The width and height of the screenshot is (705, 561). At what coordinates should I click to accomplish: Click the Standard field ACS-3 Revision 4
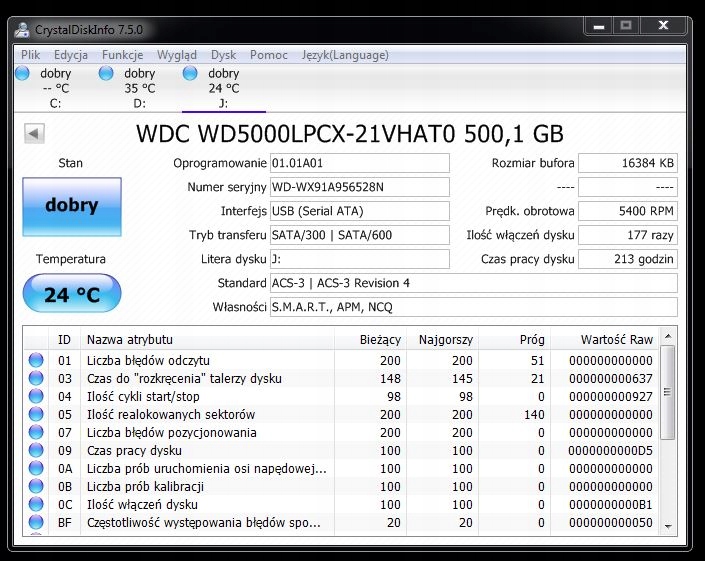pos(474,283)
